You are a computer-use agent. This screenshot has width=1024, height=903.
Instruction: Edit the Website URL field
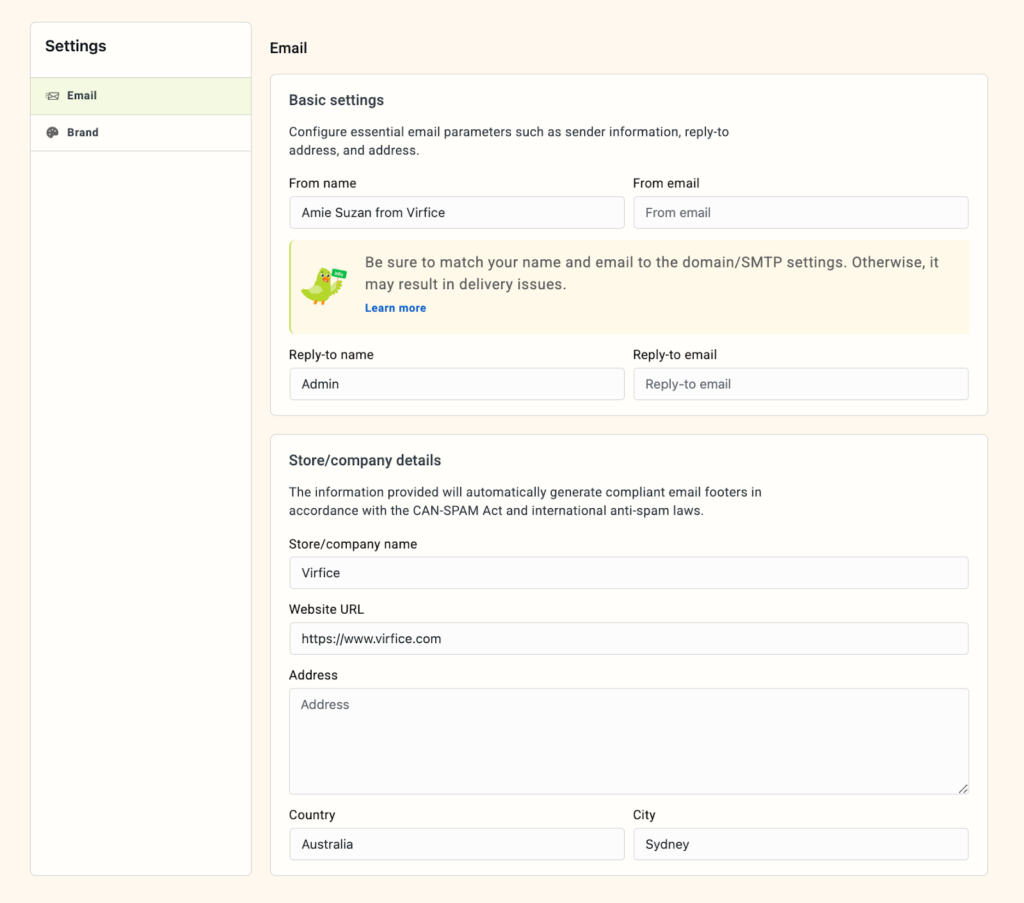(x=629, y=639)
